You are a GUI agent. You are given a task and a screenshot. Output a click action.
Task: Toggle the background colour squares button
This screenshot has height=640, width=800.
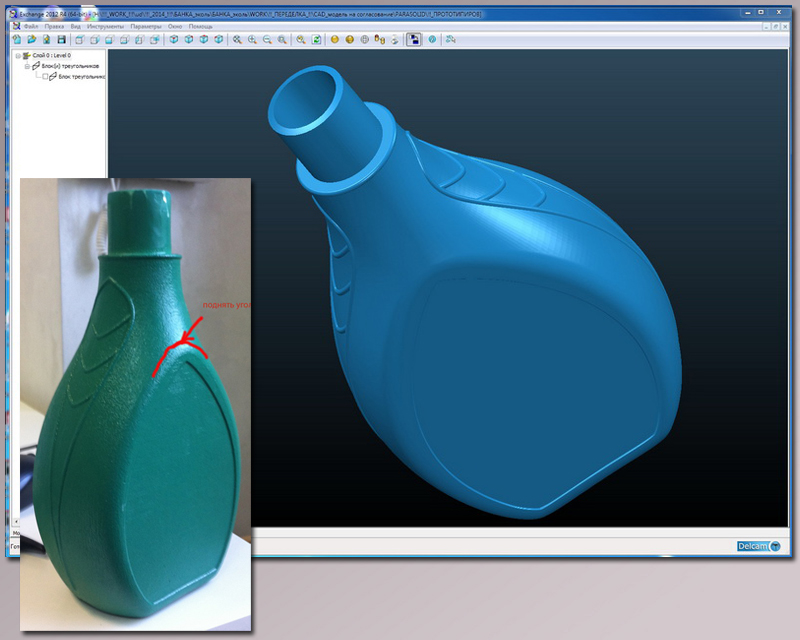coord(414,39)
